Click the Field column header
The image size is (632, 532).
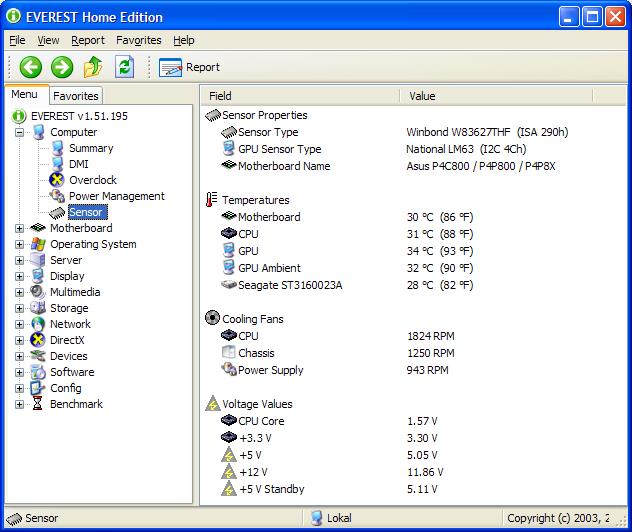[x=300, y=96]
